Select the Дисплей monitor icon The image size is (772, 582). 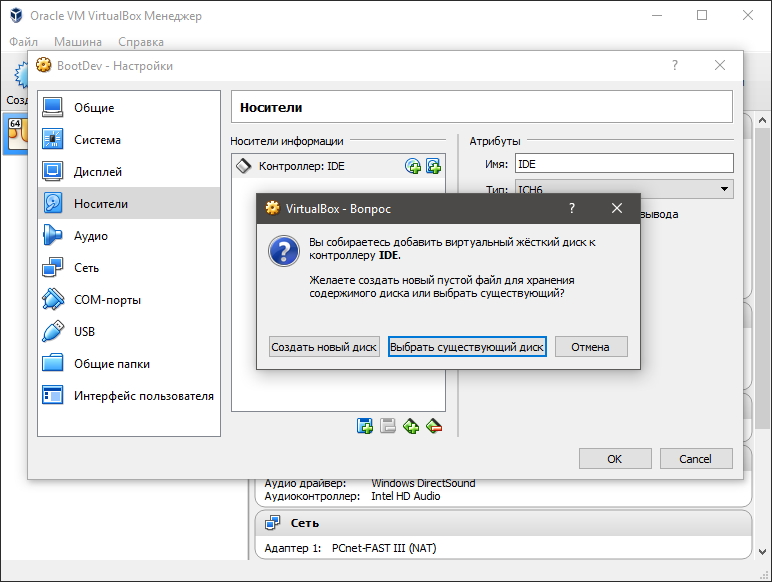click(x=52, y=171)
